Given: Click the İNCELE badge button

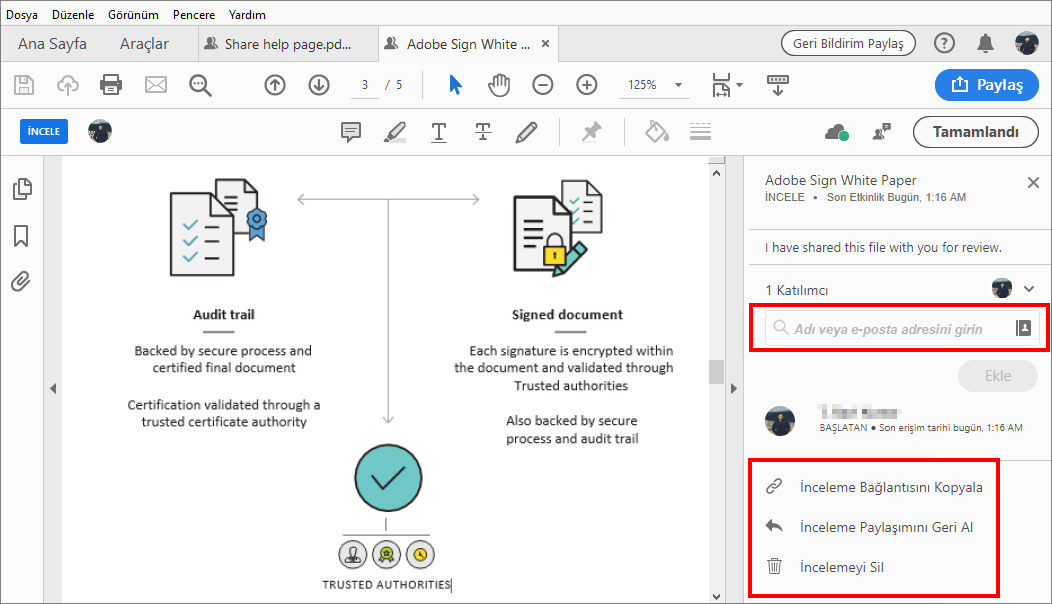Looking at the screenshot, I should pyautogui.click(x=44, y=132).
